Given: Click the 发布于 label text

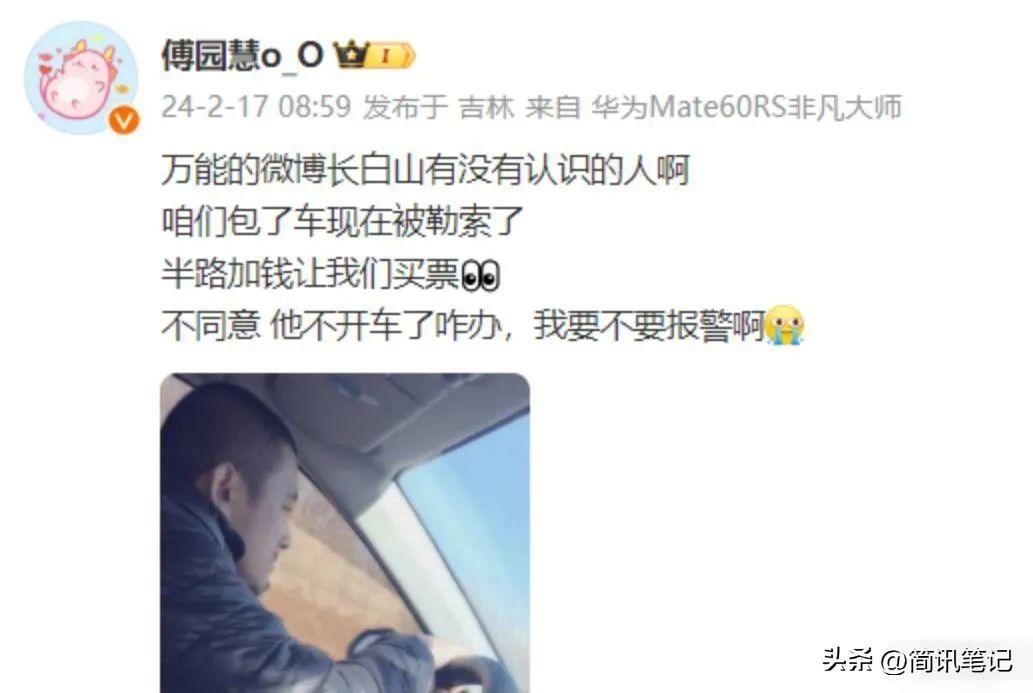Looking at the screenshot, I should (405, 106).
